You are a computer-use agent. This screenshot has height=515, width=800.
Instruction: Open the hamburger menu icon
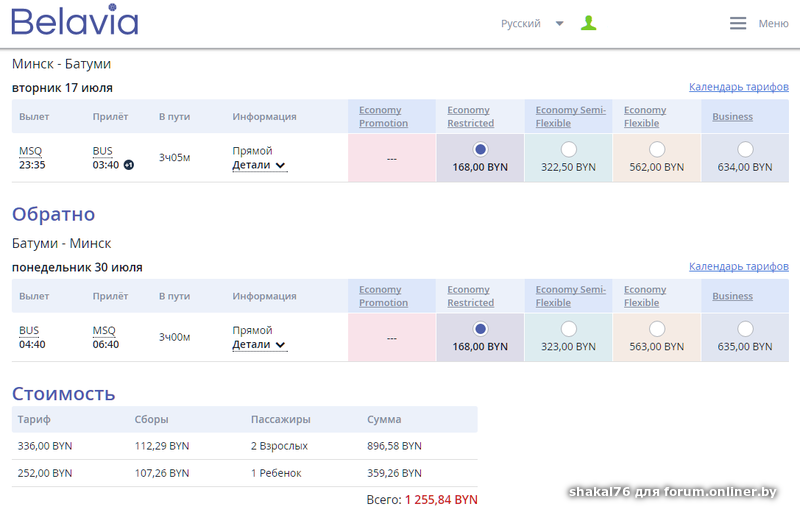coord(738,23)
